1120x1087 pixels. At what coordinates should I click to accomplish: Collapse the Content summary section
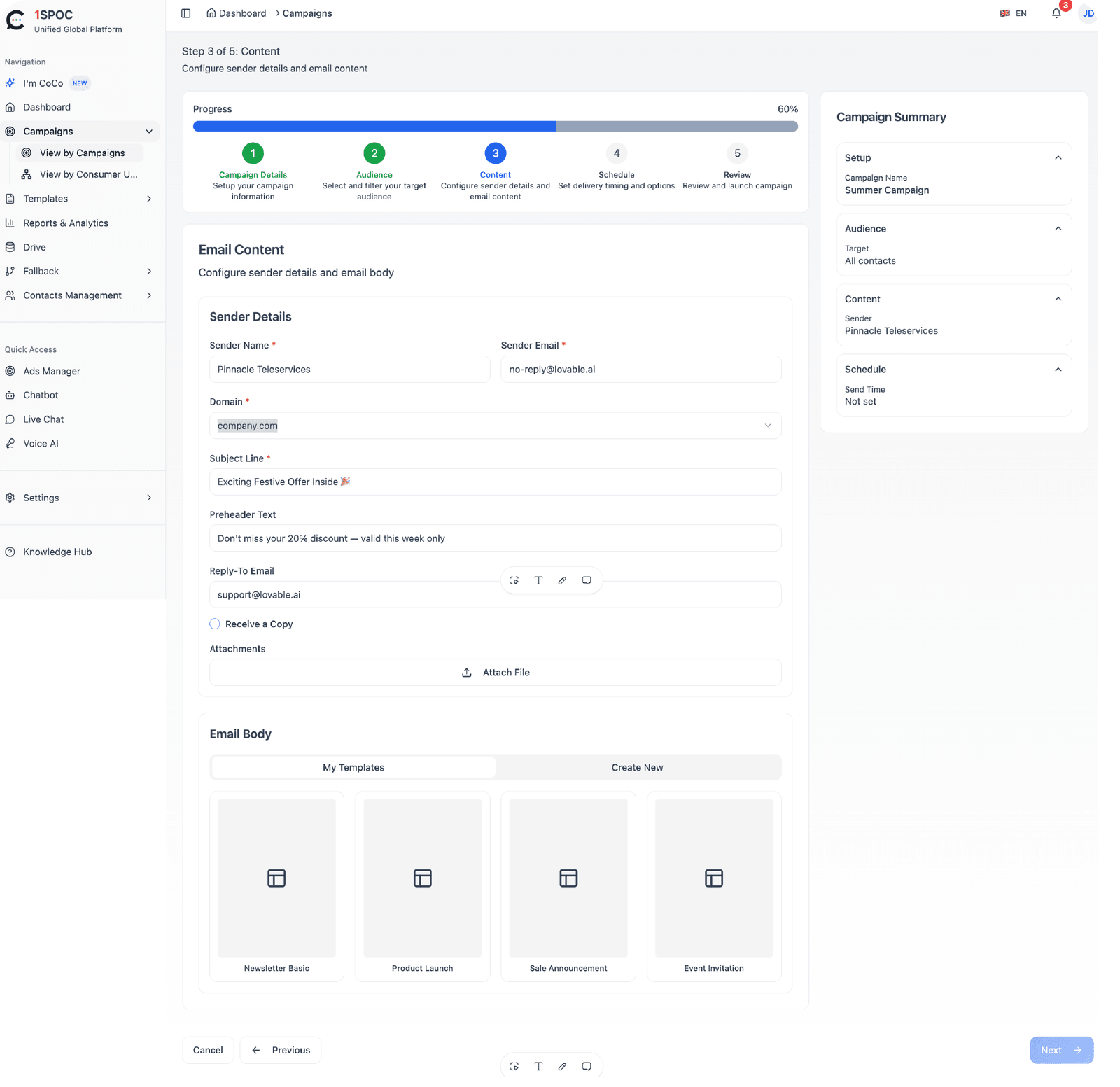tap(1058, 299)
